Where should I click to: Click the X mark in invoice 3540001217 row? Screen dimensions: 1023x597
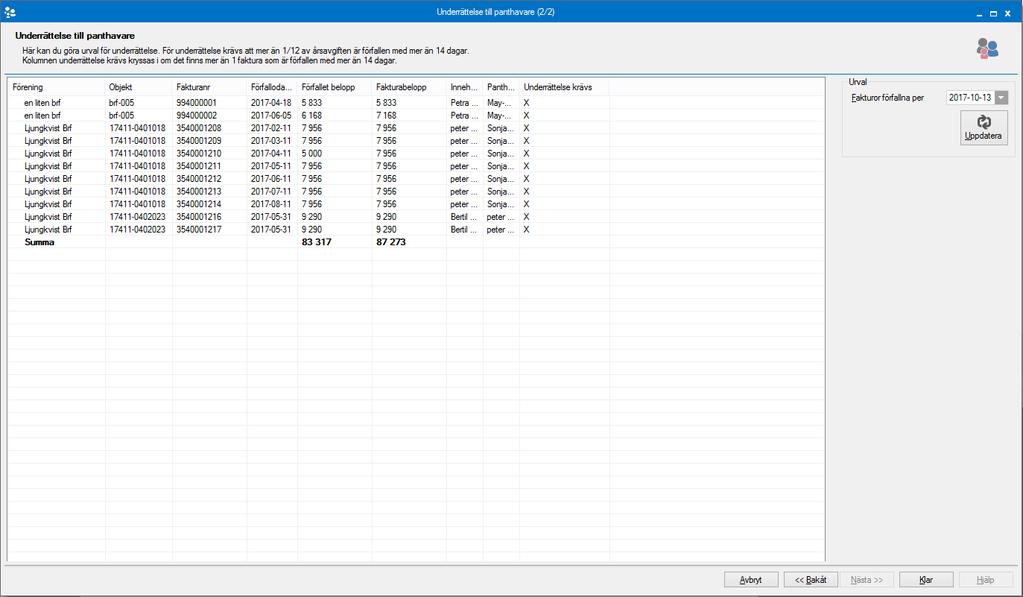527,230
